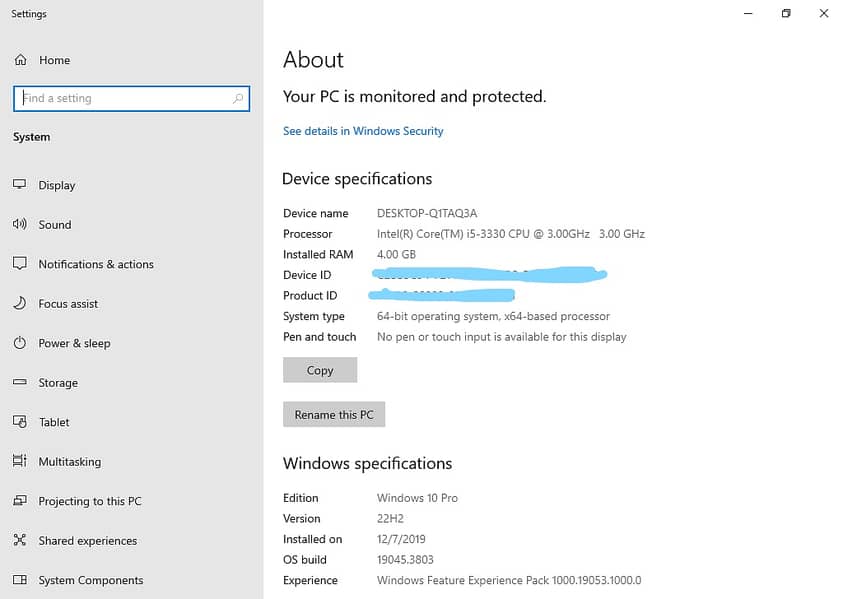Click the System Components icon
Screen dimensions: 843x599
coord(19,580)
